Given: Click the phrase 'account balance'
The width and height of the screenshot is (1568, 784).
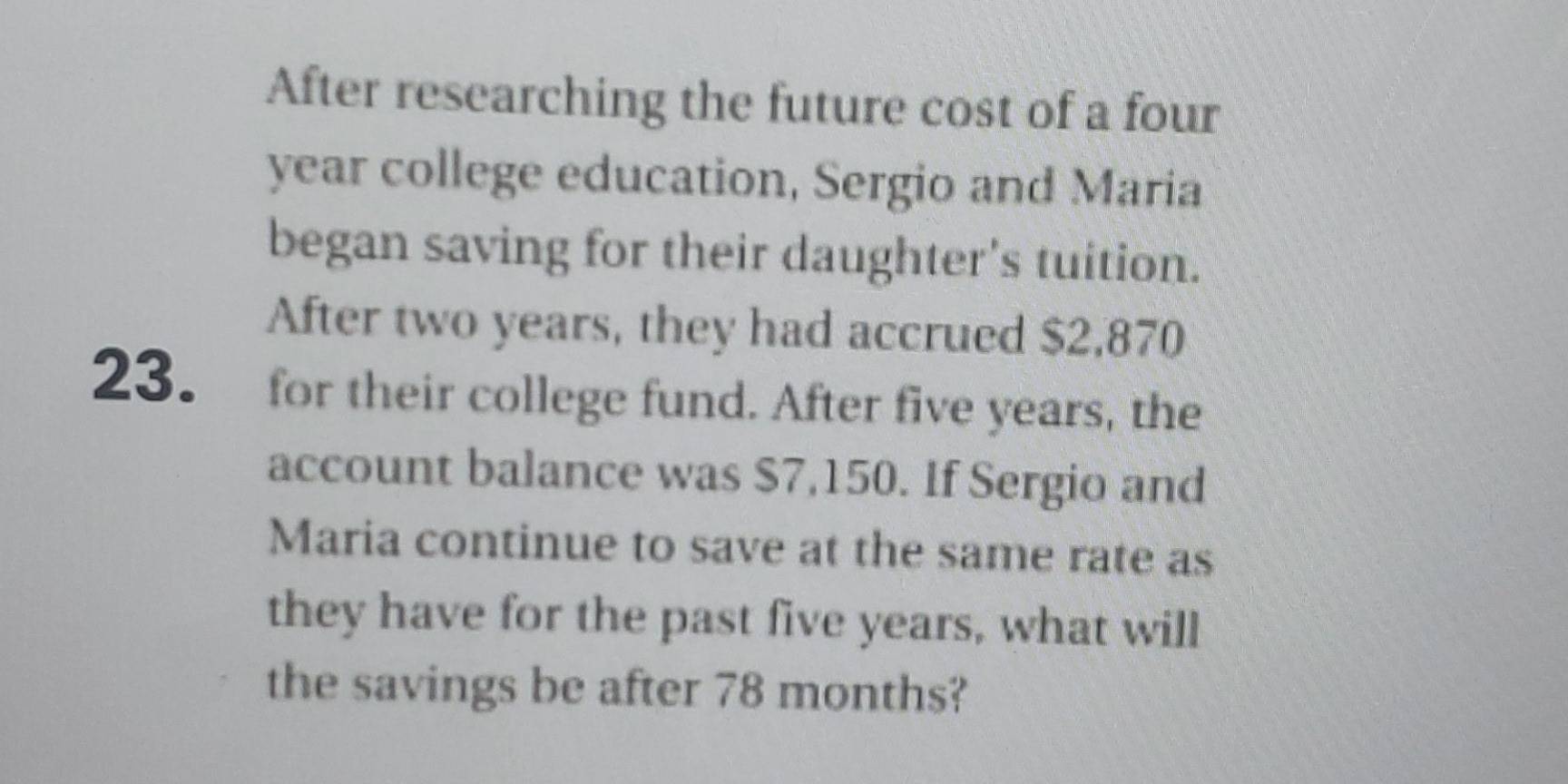Looking at the screenshot, I should click(456, 470).
